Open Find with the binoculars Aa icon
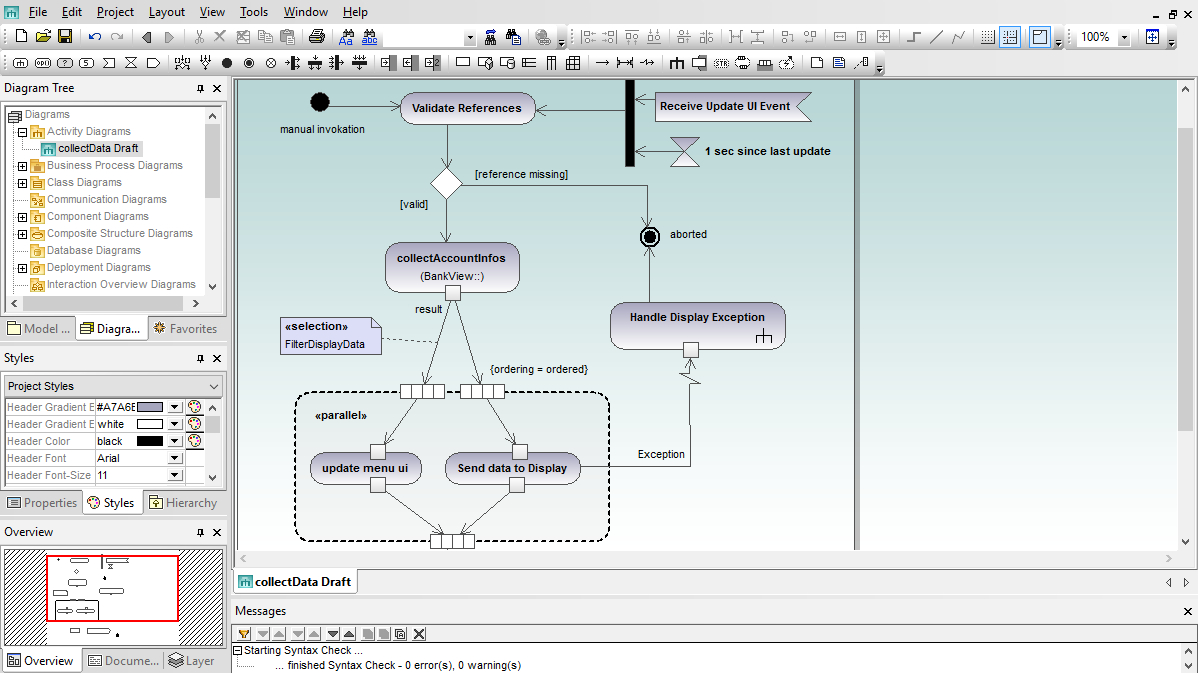The height and width of the screenshot is (673, 1198). [347, 37]
